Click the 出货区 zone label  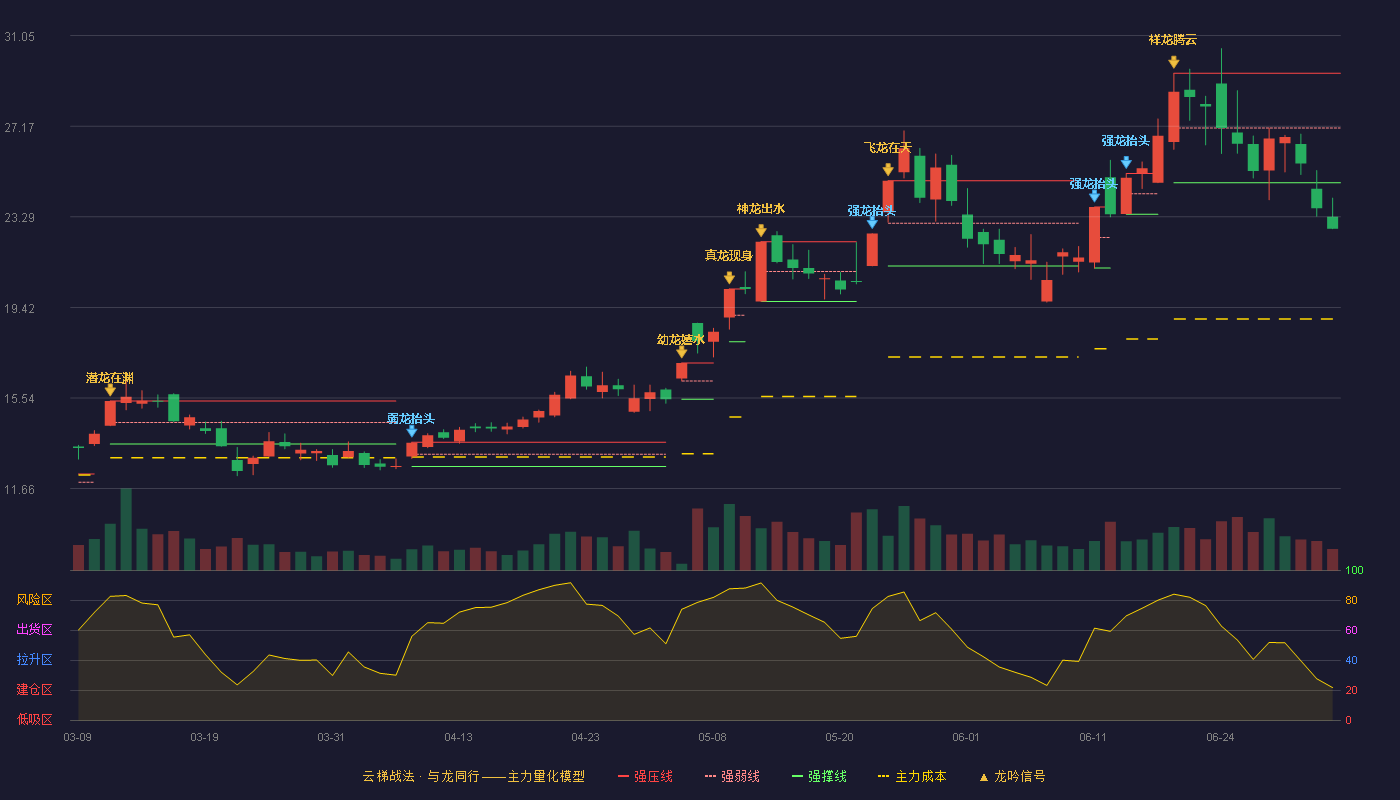click(x=35, y=630)
